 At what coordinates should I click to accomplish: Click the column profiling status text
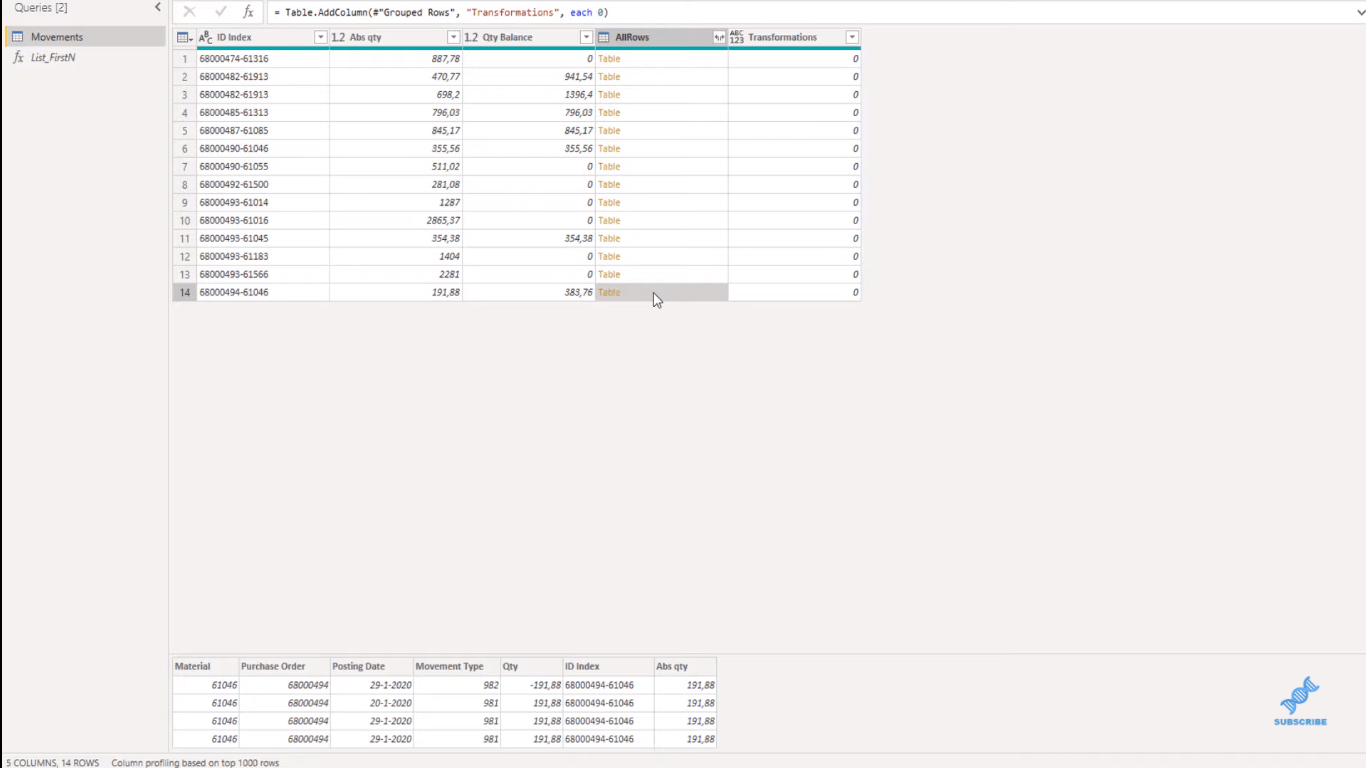(x=195, y=763)
